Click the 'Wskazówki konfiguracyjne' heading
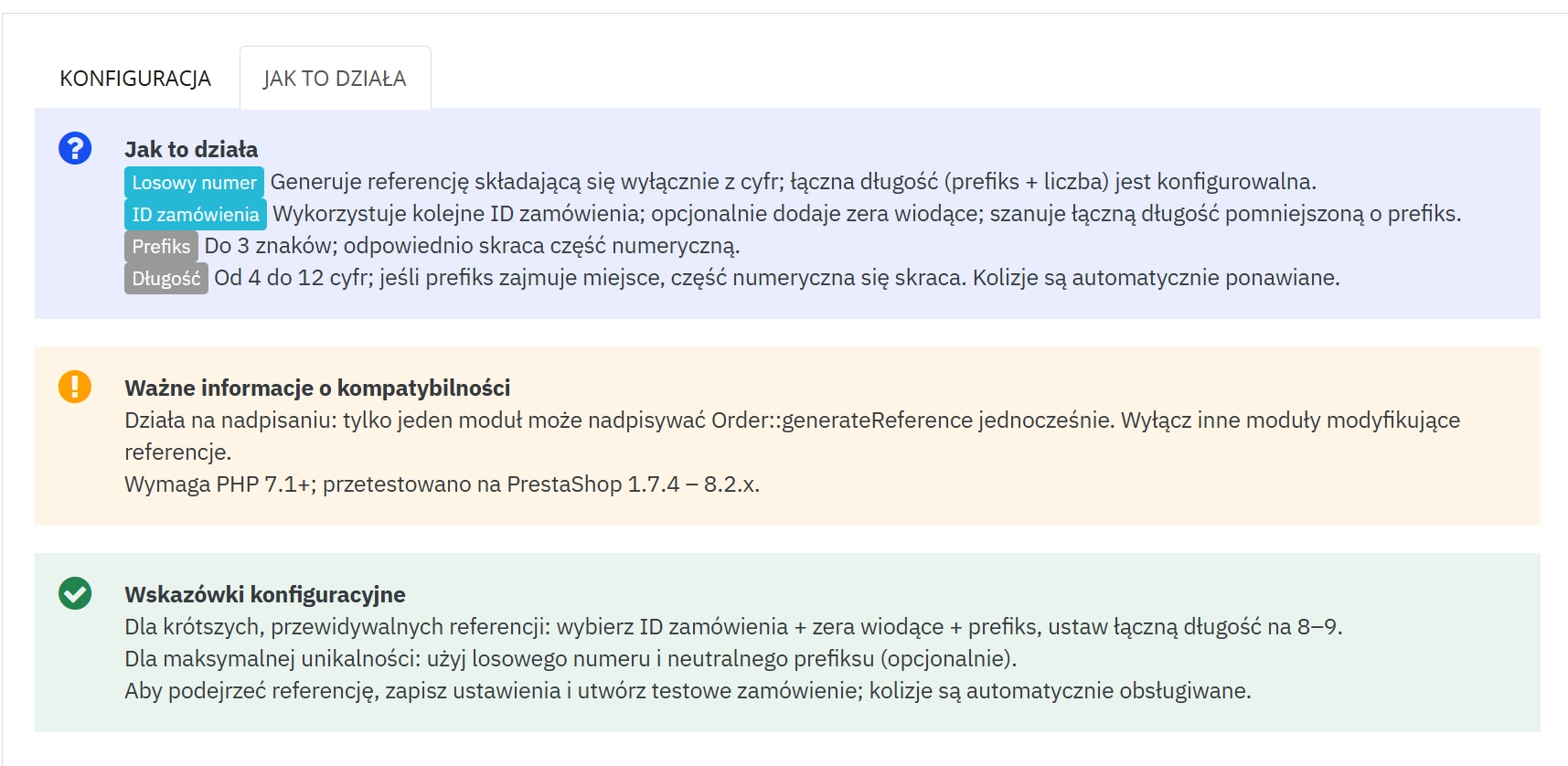 pos(272,592)
